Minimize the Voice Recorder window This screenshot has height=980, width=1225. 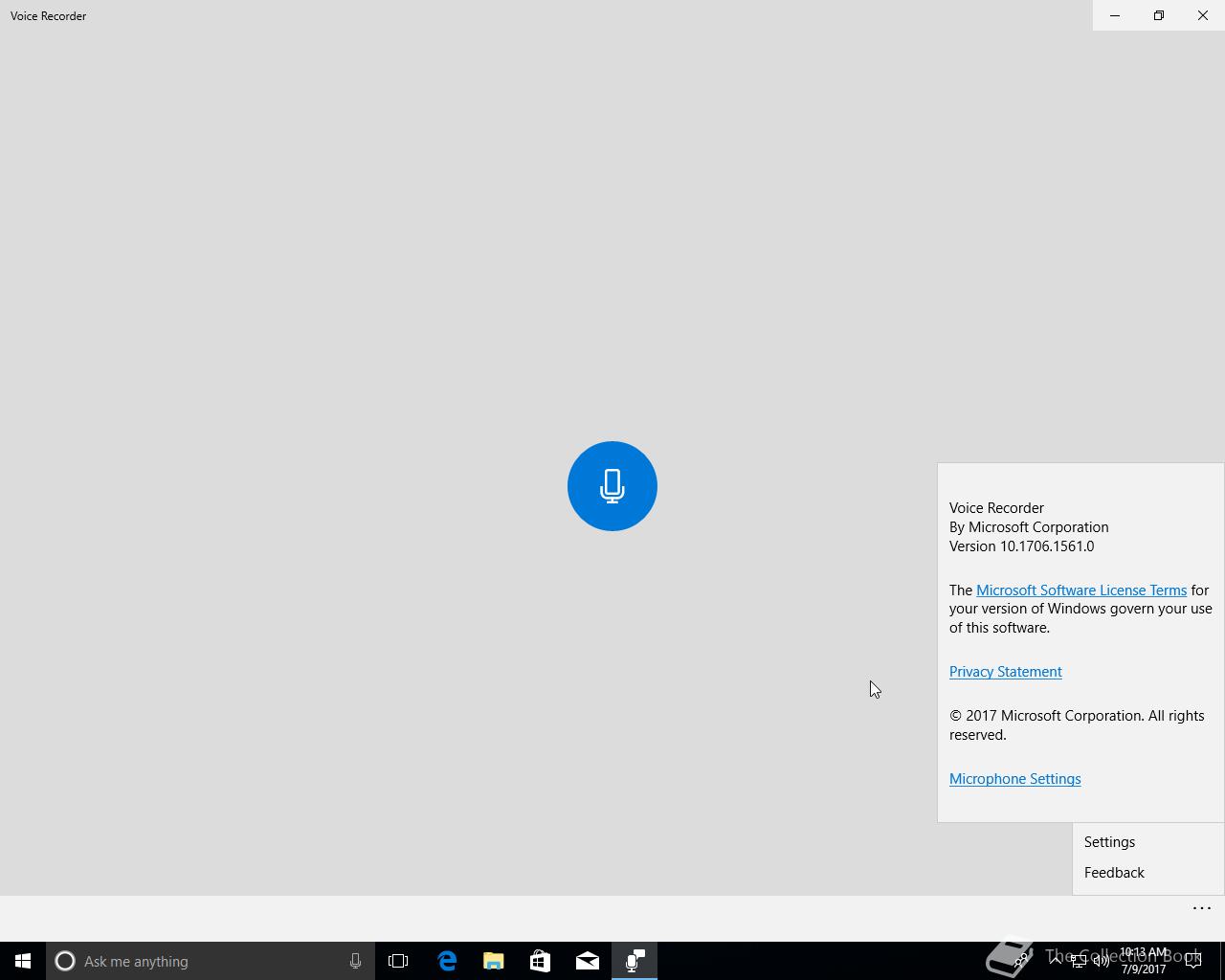coord(1115,15)
